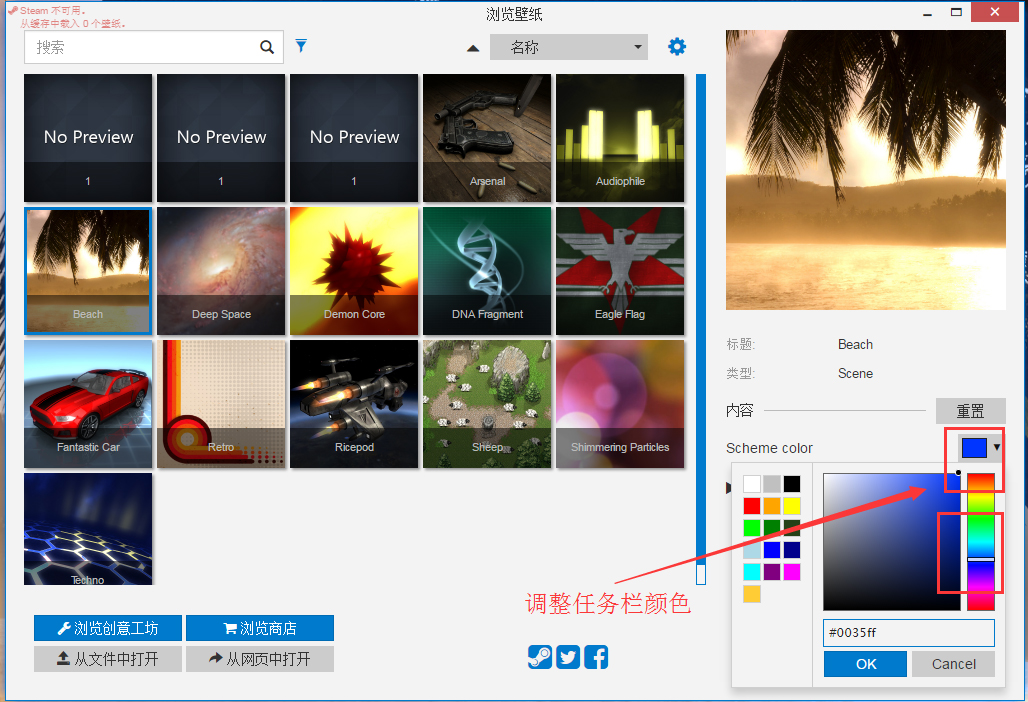Pick the purple preset swatch

click(772, 572)
